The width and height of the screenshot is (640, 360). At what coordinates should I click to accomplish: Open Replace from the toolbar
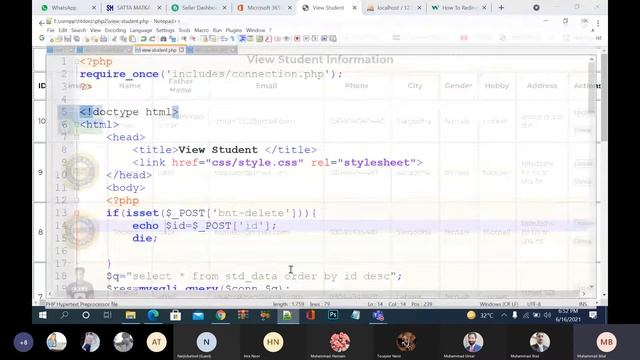[x=173, y=39]
